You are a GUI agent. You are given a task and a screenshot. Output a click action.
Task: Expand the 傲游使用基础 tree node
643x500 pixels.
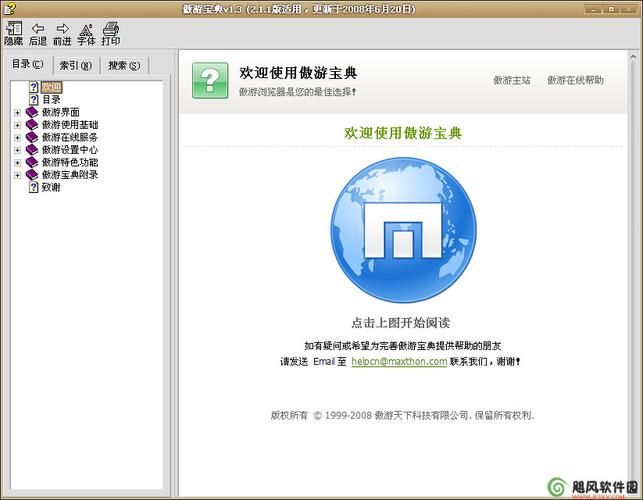(x=17, y=125)
